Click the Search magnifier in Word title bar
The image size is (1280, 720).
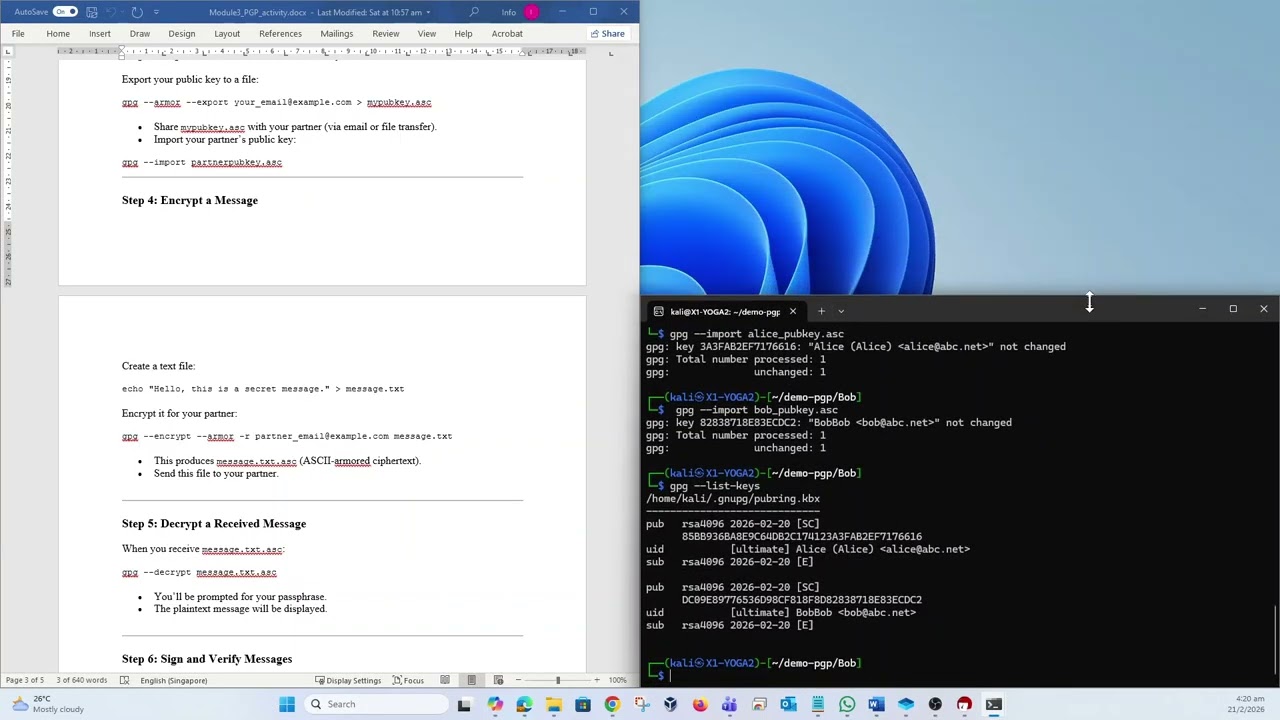pos(474,12)
